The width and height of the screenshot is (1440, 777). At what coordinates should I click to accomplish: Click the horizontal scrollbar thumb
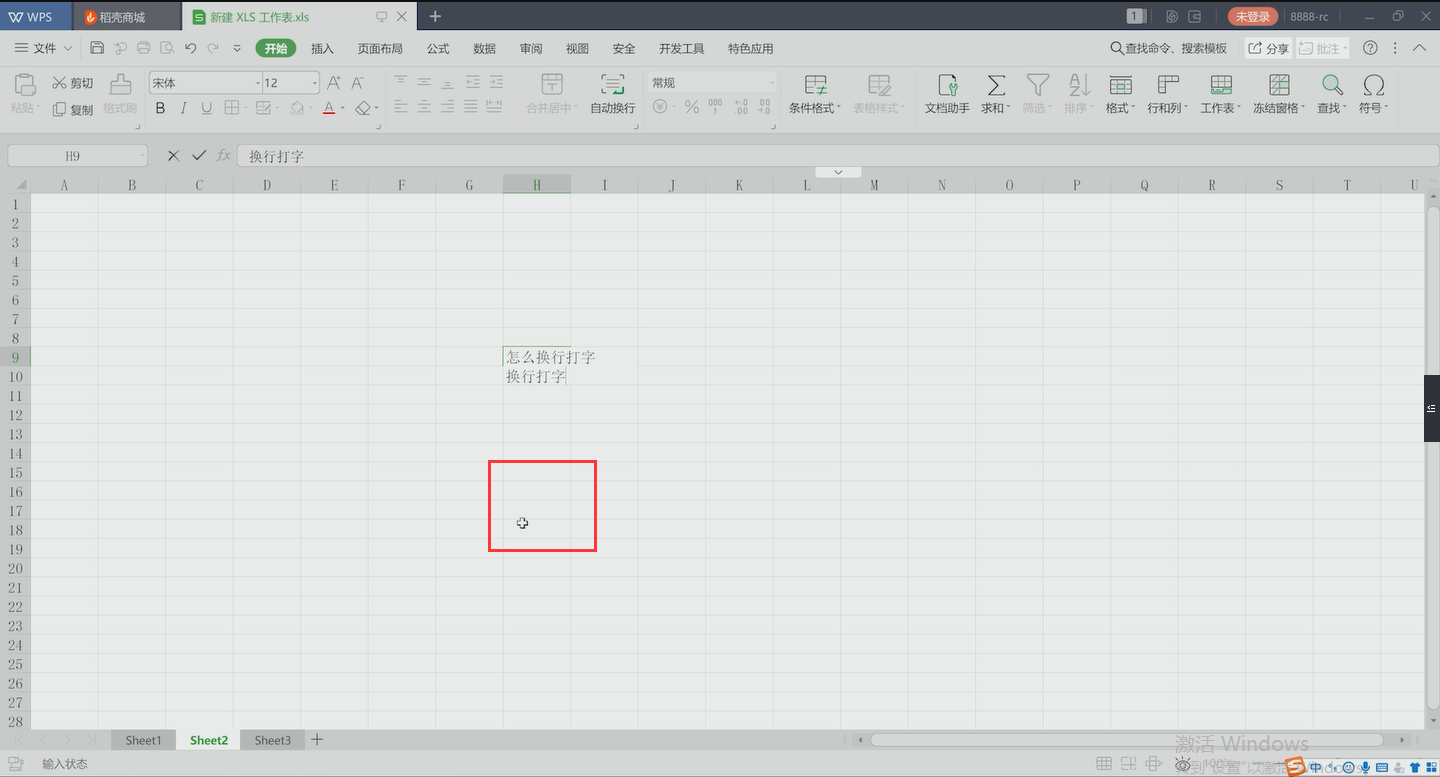click(x=1127, y=740)
